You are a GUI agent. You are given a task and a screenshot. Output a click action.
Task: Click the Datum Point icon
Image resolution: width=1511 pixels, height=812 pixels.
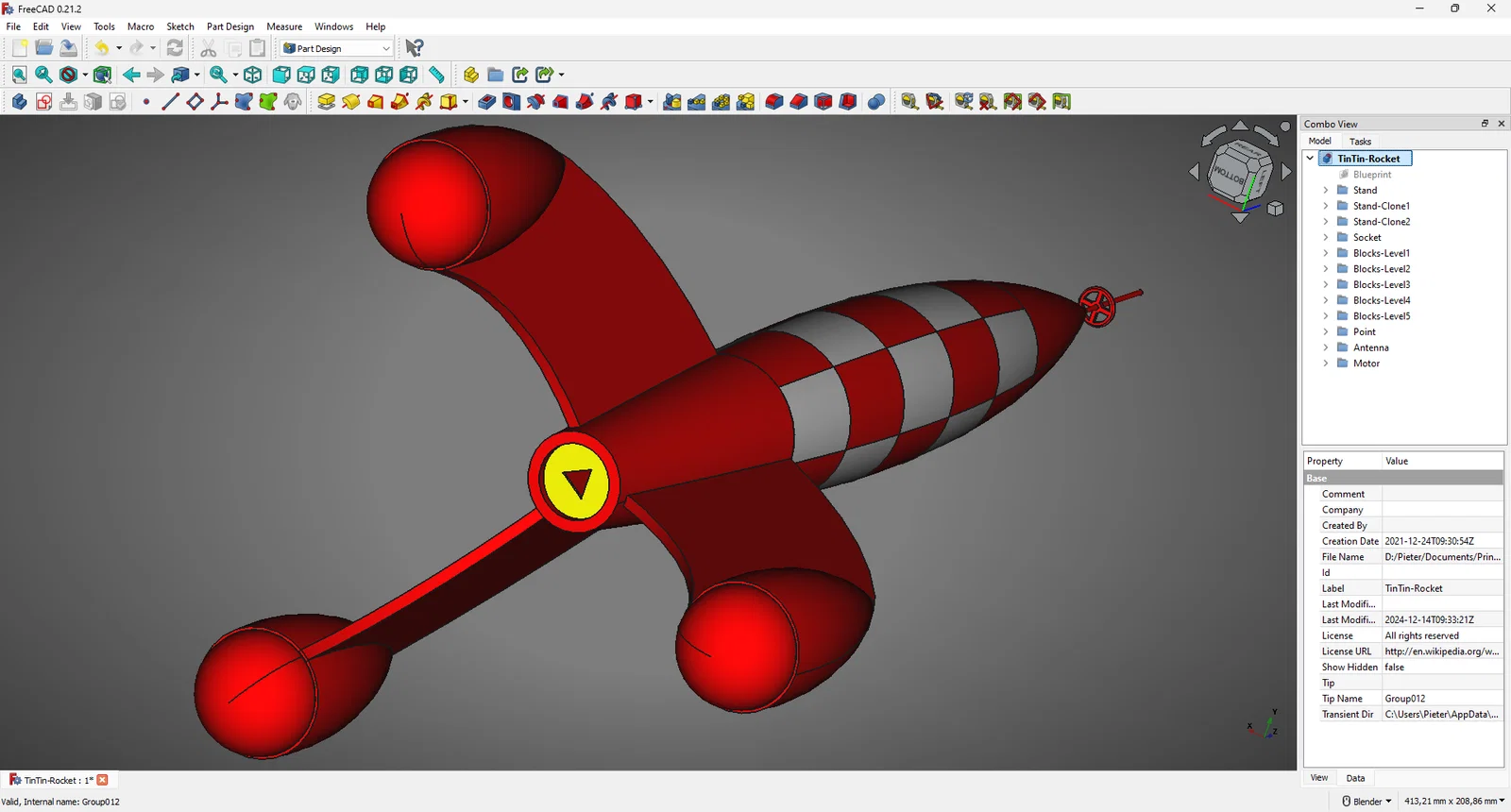(x=145, y=102)
